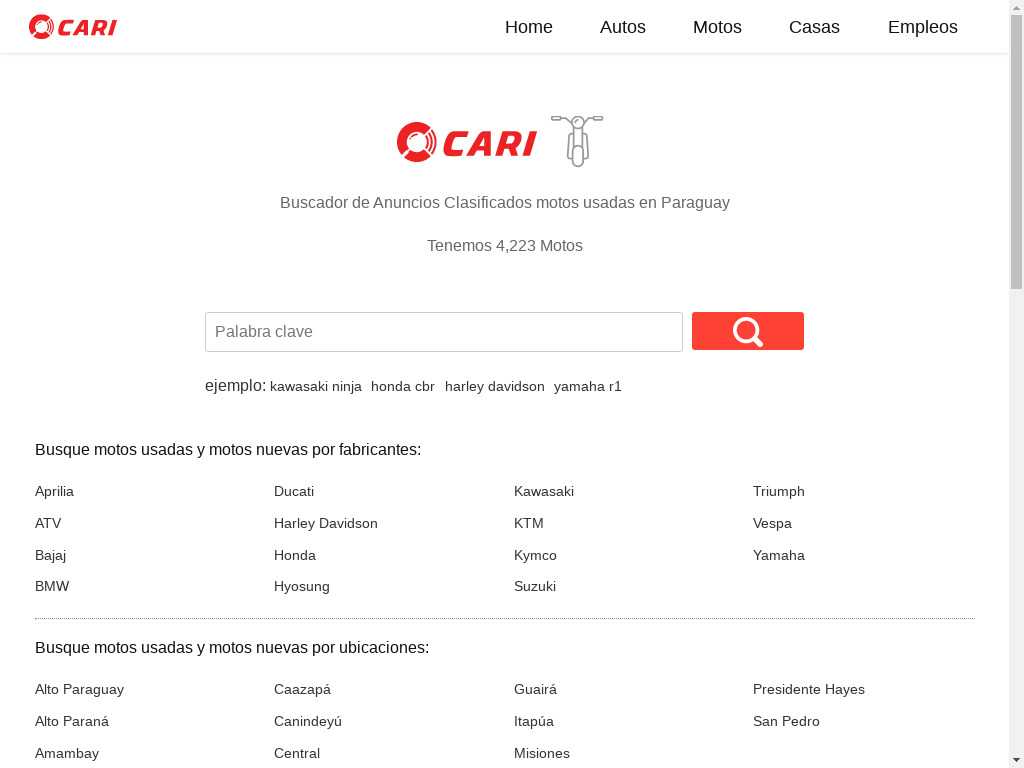Viewport: 1024px width, 768px height.
Task: Open the San Pedro location link
Action: [786, 721]
